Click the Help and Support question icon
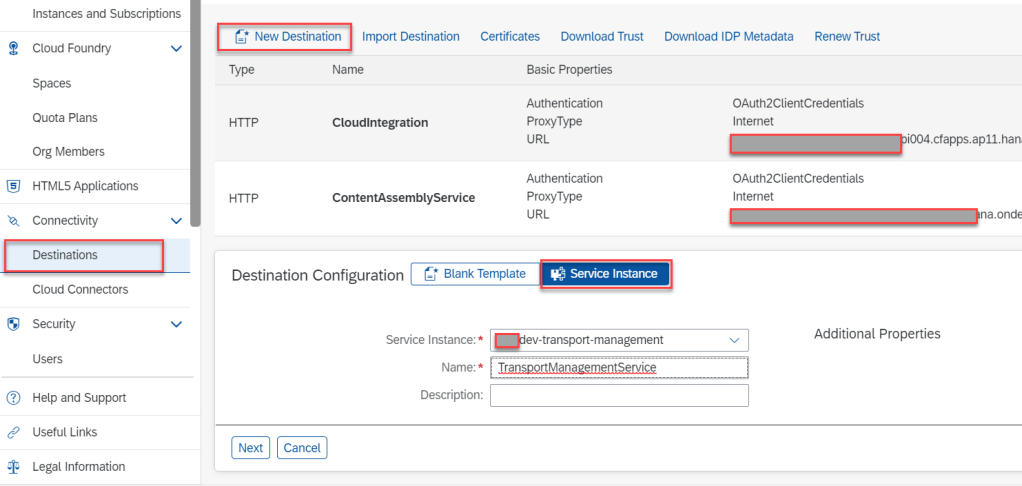 point(14,398)
